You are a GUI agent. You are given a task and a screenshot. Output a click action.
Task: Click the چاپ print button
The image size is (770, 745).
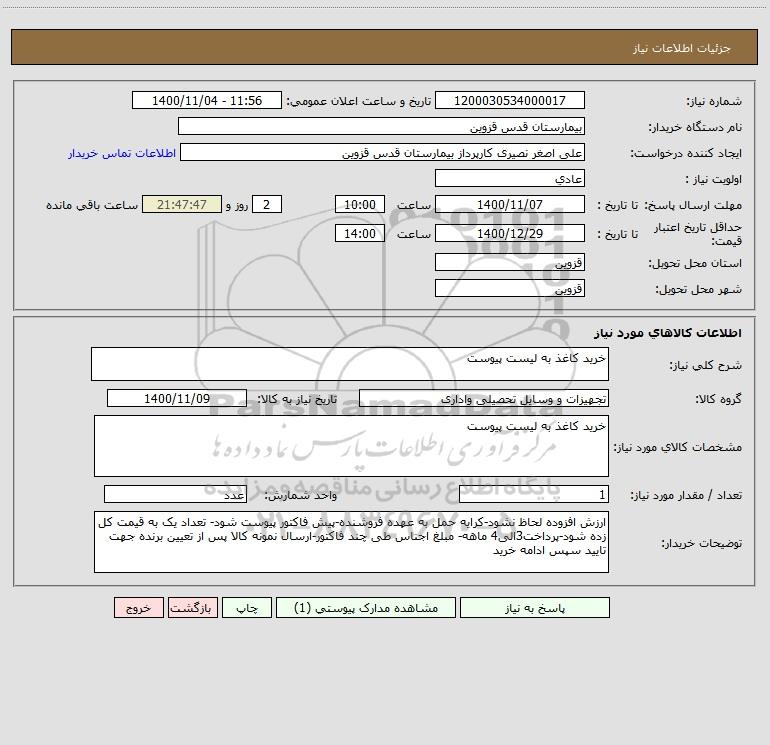point(247,607)
